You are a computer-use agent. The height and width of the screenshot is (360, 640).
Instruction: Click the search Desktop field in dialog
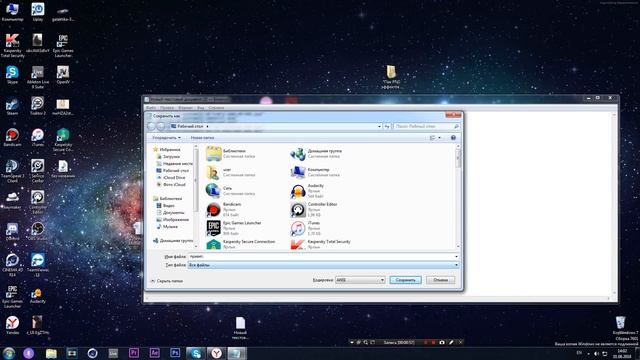(427, 127)
